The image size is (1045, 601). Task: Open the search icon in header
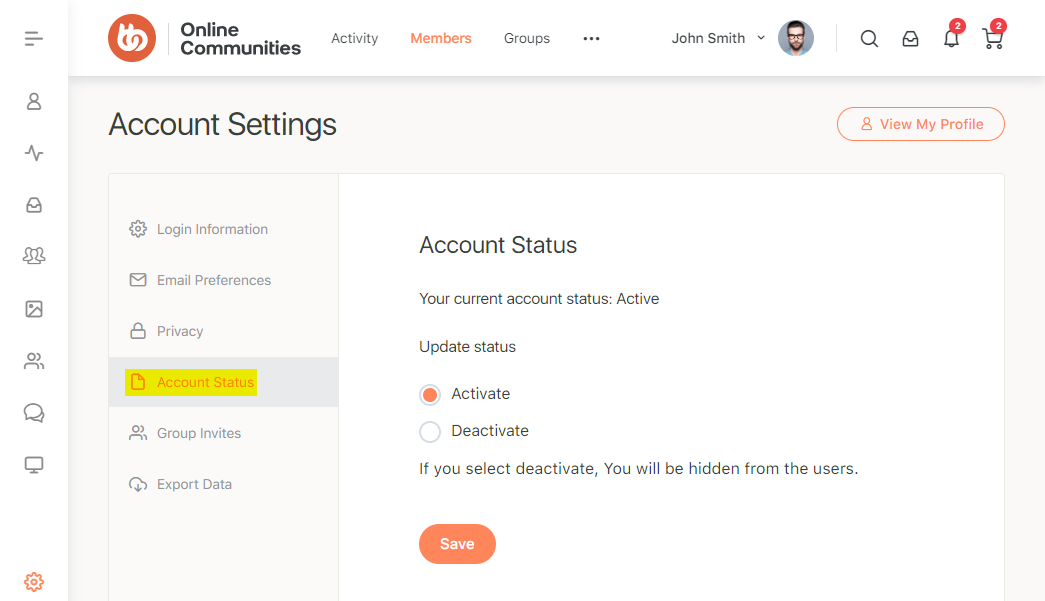pos(869,39)
